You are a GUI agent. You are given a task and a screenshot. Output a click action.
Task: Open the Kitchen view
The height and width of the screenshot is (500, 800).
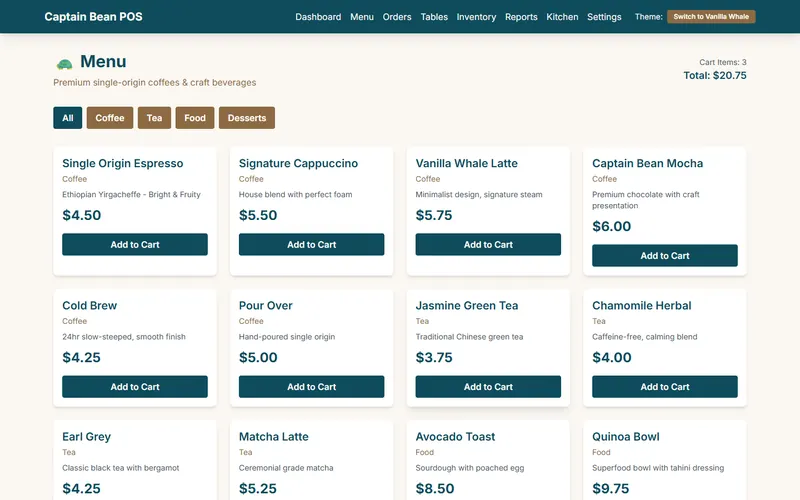coord(562,17)
